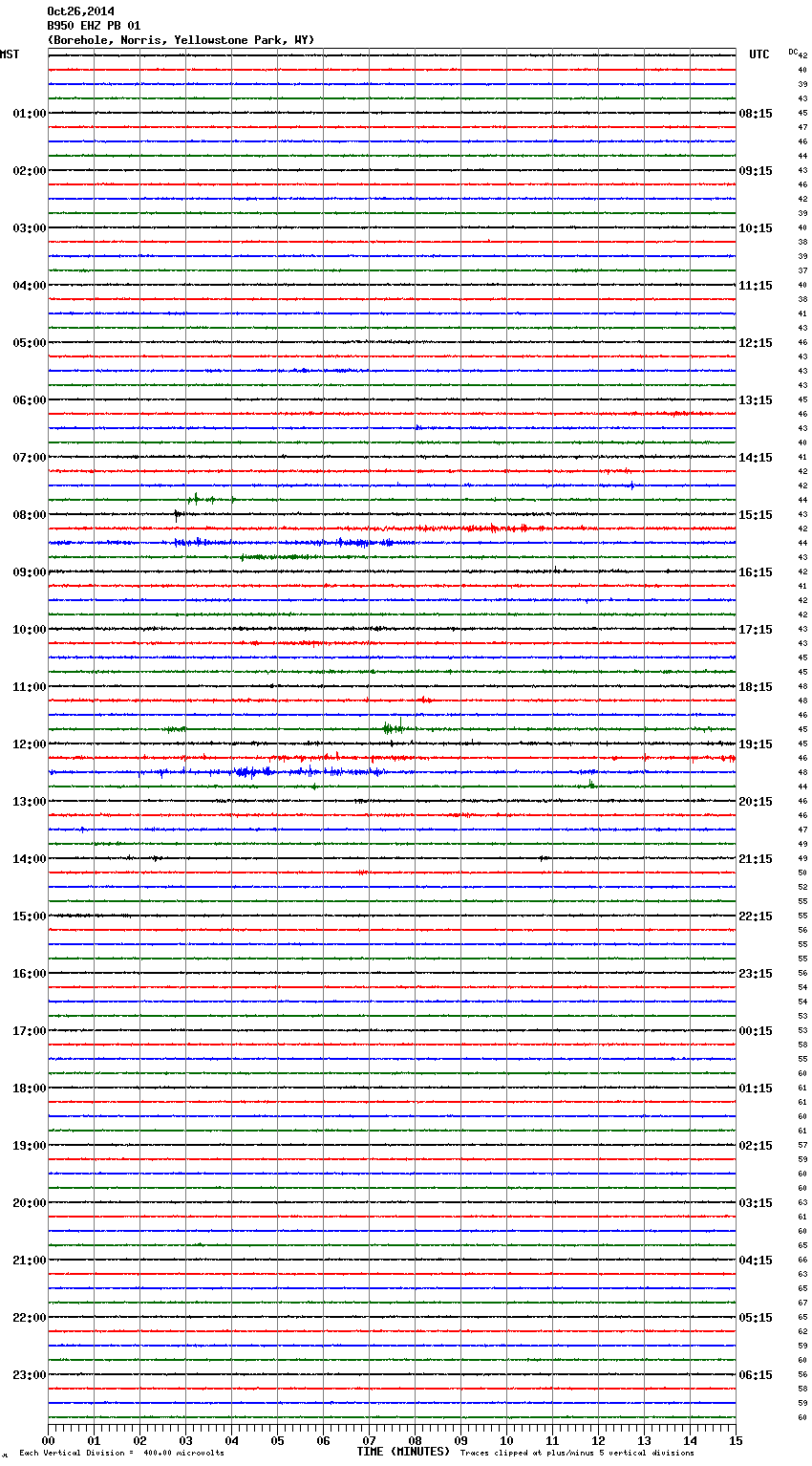The image size is (812, 1466).
Task: Select the 03:00 MST time label
Action: pyautogui.click(x=30, y=228)
